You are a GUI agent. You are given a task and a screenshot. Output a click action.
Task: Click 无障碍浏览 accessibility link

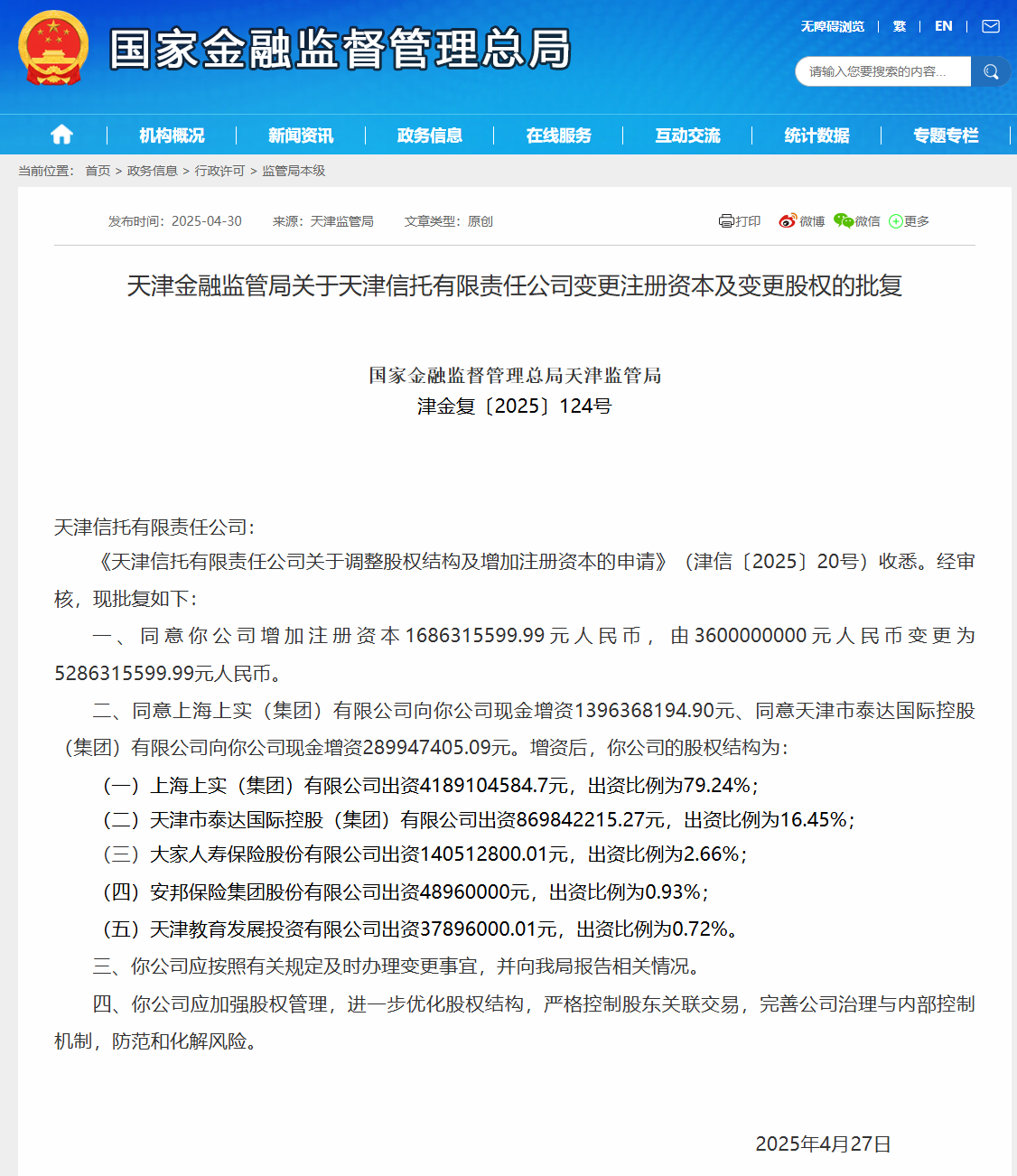pyautogui.click(x=833, y=26)
